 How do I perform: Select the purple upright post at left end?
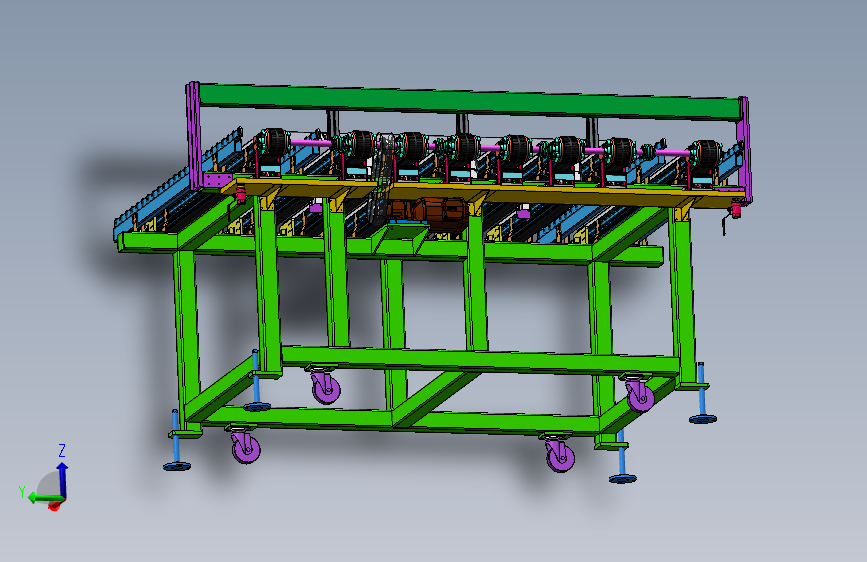(x=194, y=136)
